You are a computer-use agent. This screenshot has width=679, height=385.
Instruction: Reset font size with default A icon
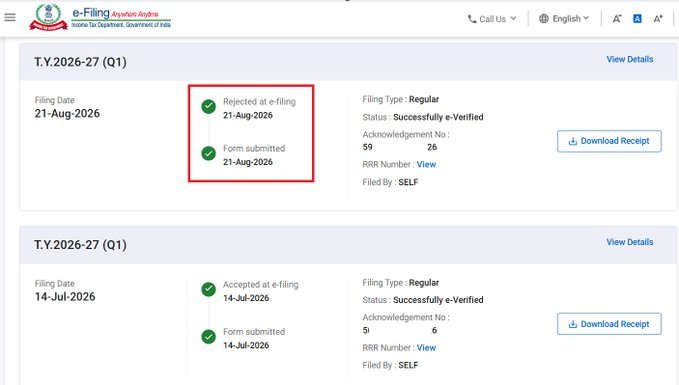click(637, 19)
